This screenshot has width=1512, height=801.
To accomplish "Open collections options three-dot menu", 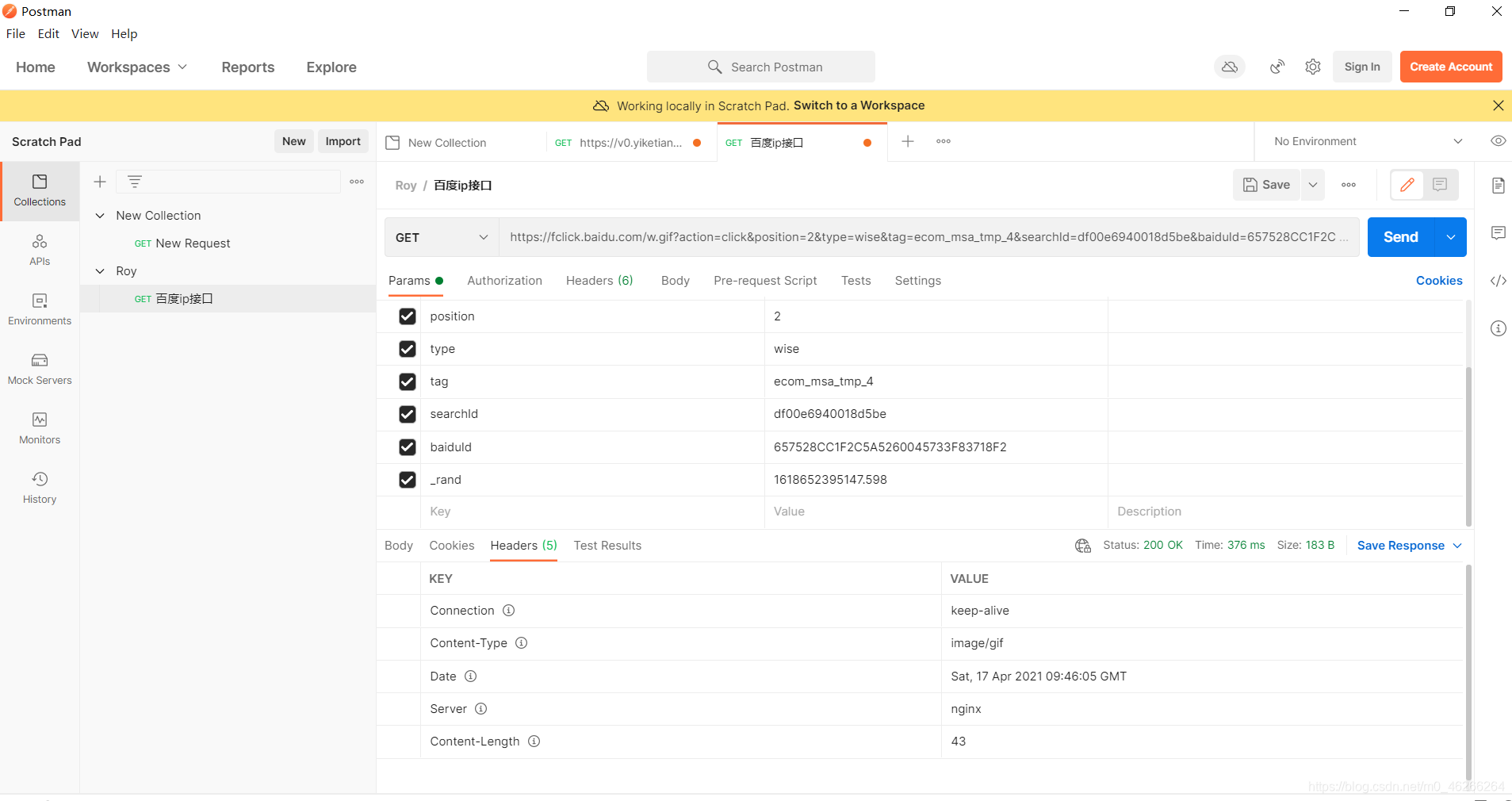I will 357,182.
